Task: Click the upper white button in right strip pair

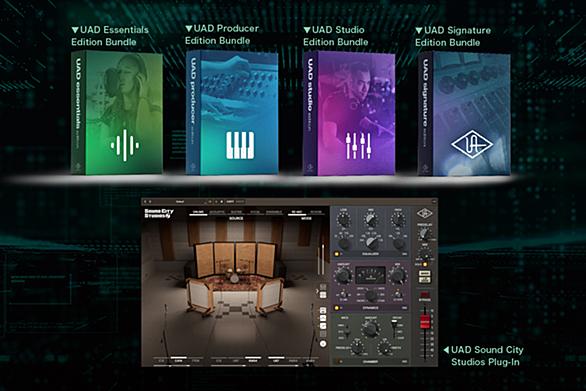Action: [425, 273]
